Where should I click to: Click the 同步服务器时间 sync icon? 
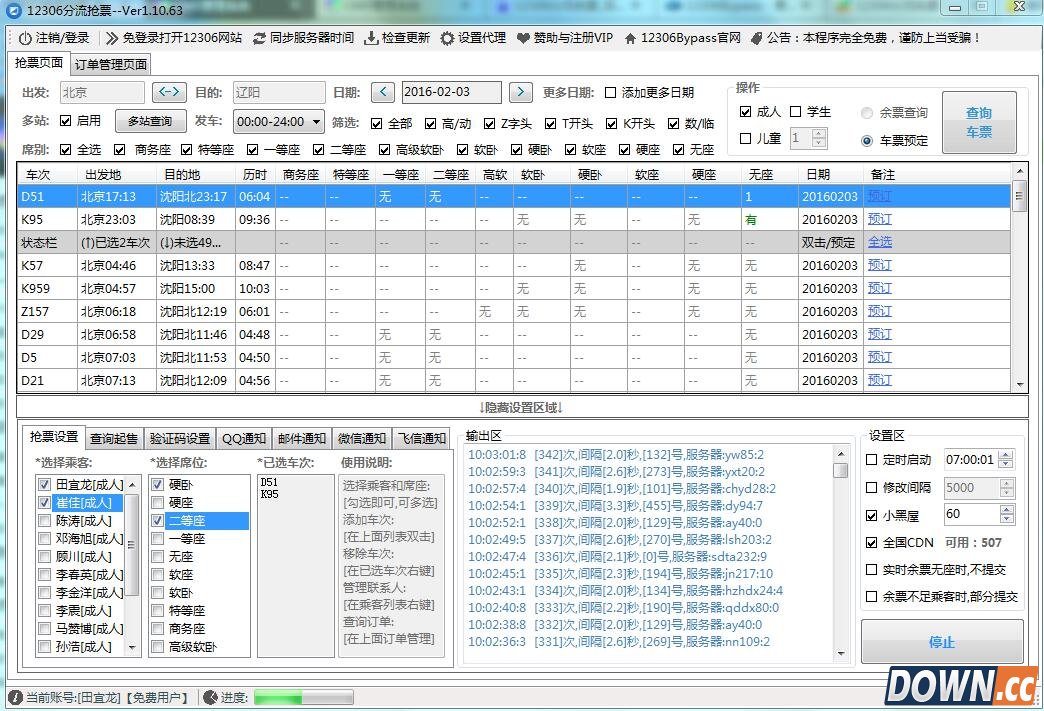[x=258, y=39]
